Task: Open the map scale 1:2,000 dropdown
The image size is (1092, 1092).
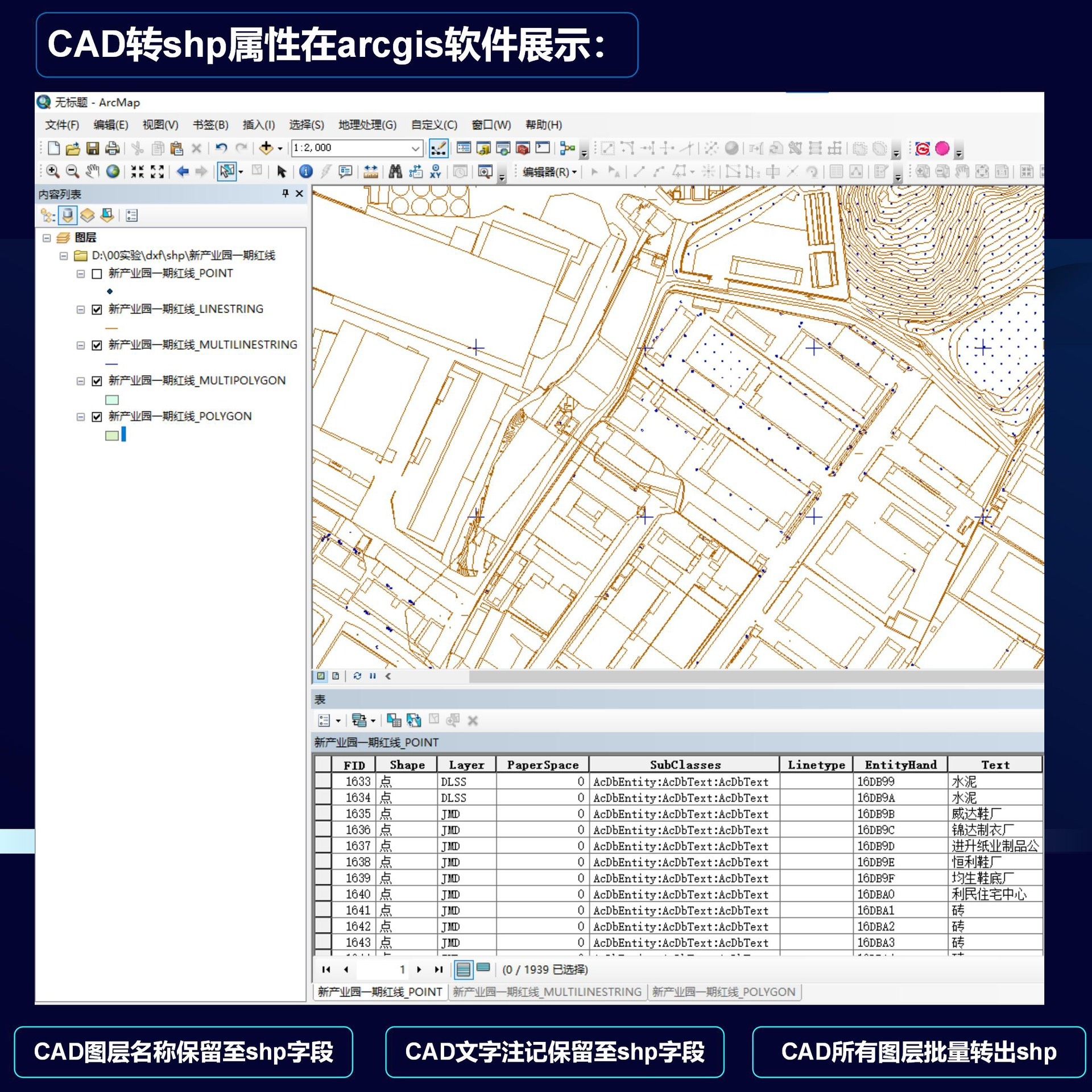Action: pos(415,148)
